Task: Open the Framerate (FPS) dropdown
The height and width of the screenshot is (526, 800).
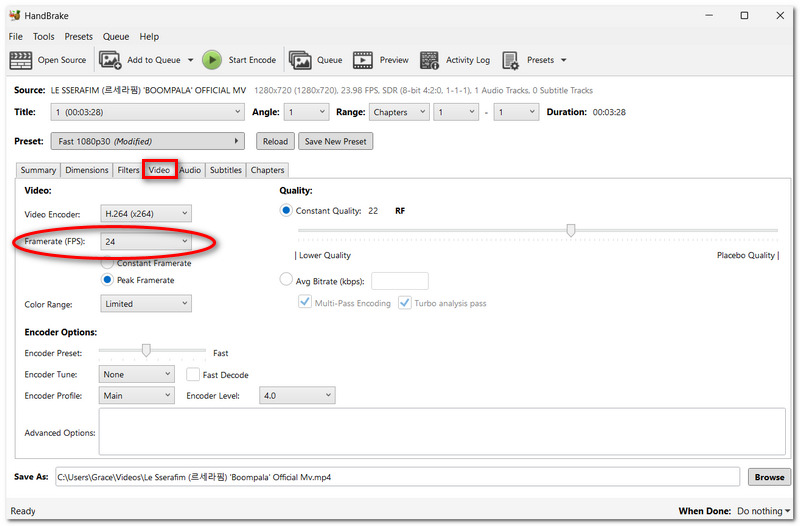Action: [x=146, y=242]
